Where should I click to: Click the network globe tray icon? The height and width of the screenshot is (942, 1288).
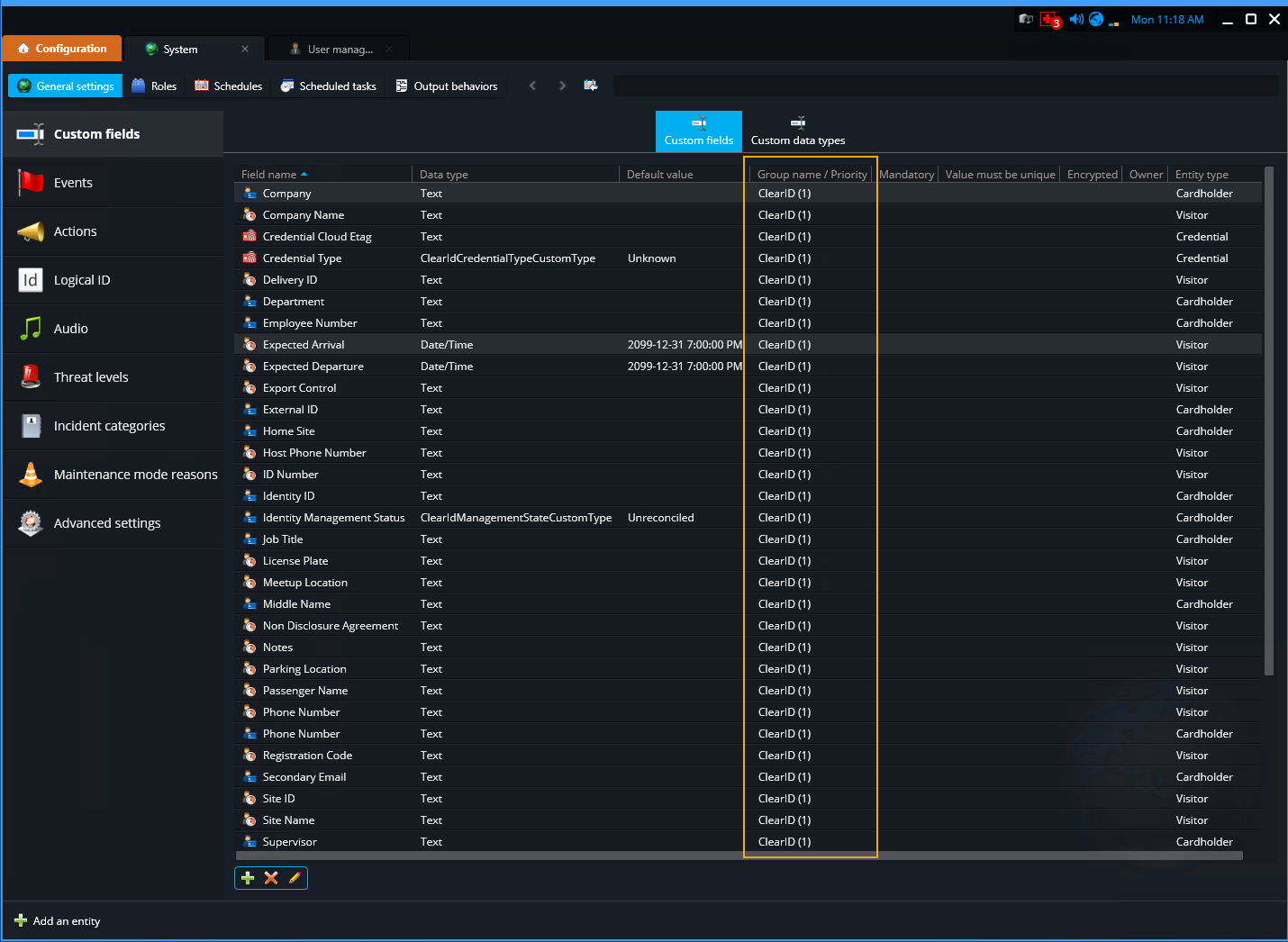(x=1096, y=18)
